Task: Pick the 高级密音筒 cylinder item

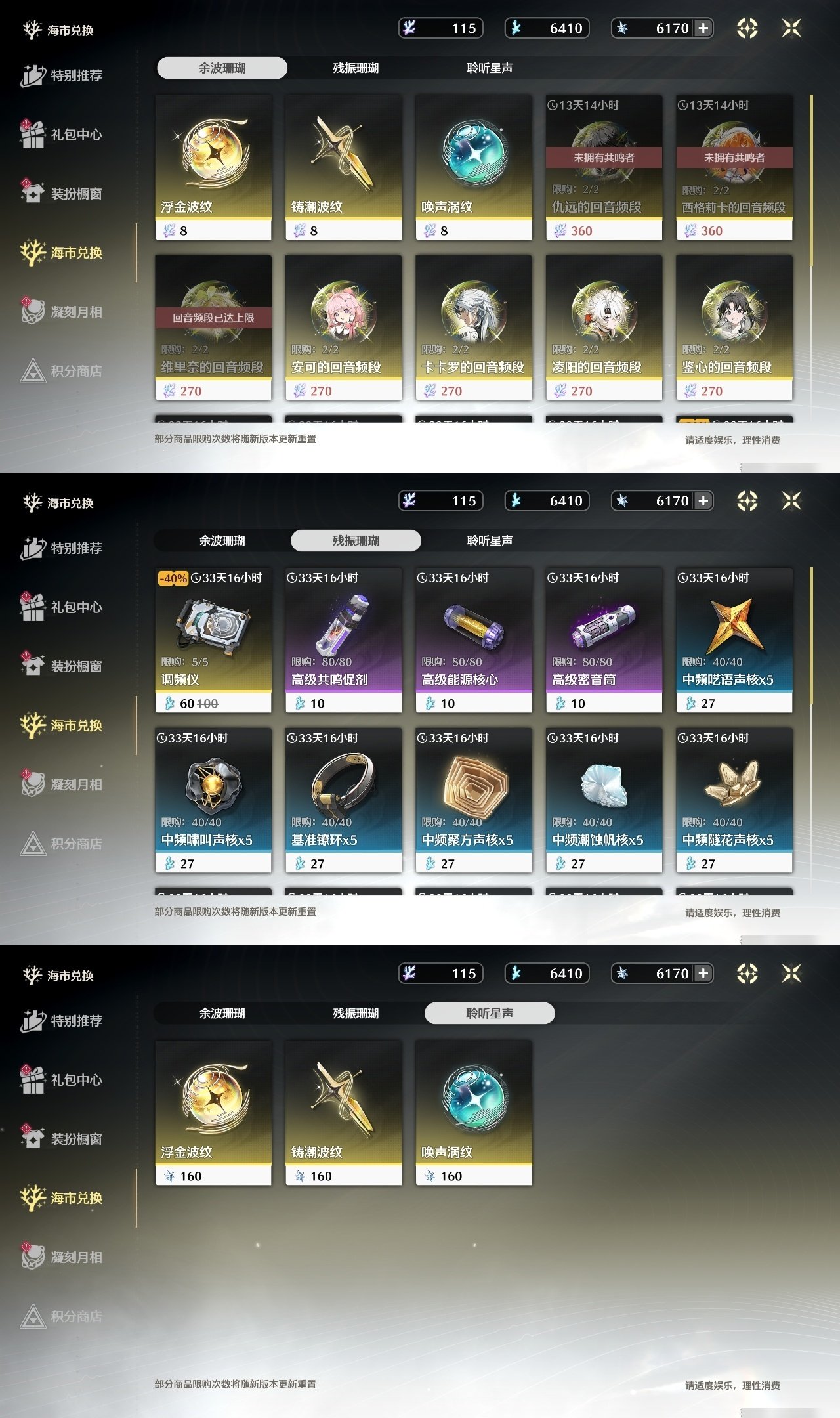Action: pyautogui.click(x=604, y=640)
